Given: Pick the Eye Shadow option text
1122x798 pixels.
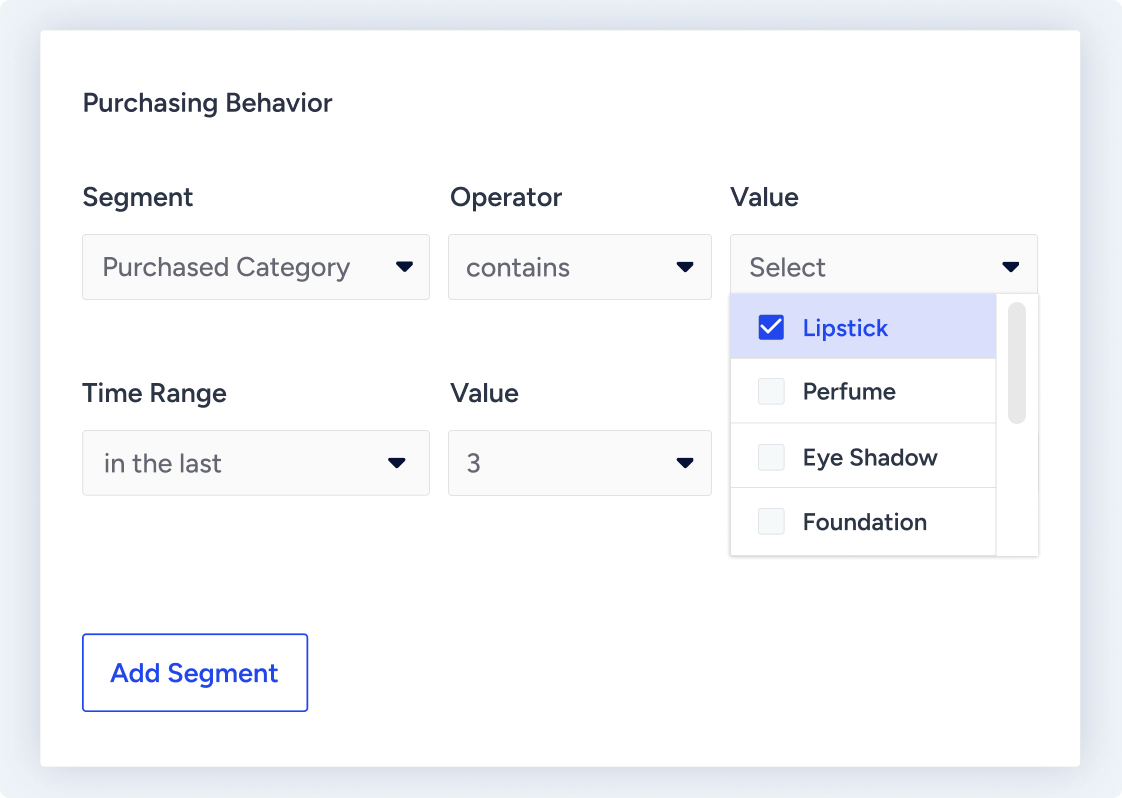Looking at the screenshot, I should pyautogui.click(x=870, y=457).
